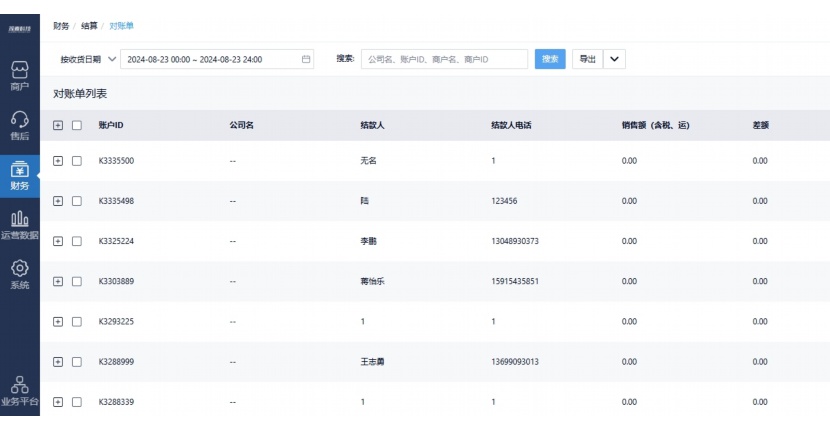The width and height of the screenshot is (830, 430).
Task: Expand the dropdown arrow next to 导出
Action: pos(614,59)
